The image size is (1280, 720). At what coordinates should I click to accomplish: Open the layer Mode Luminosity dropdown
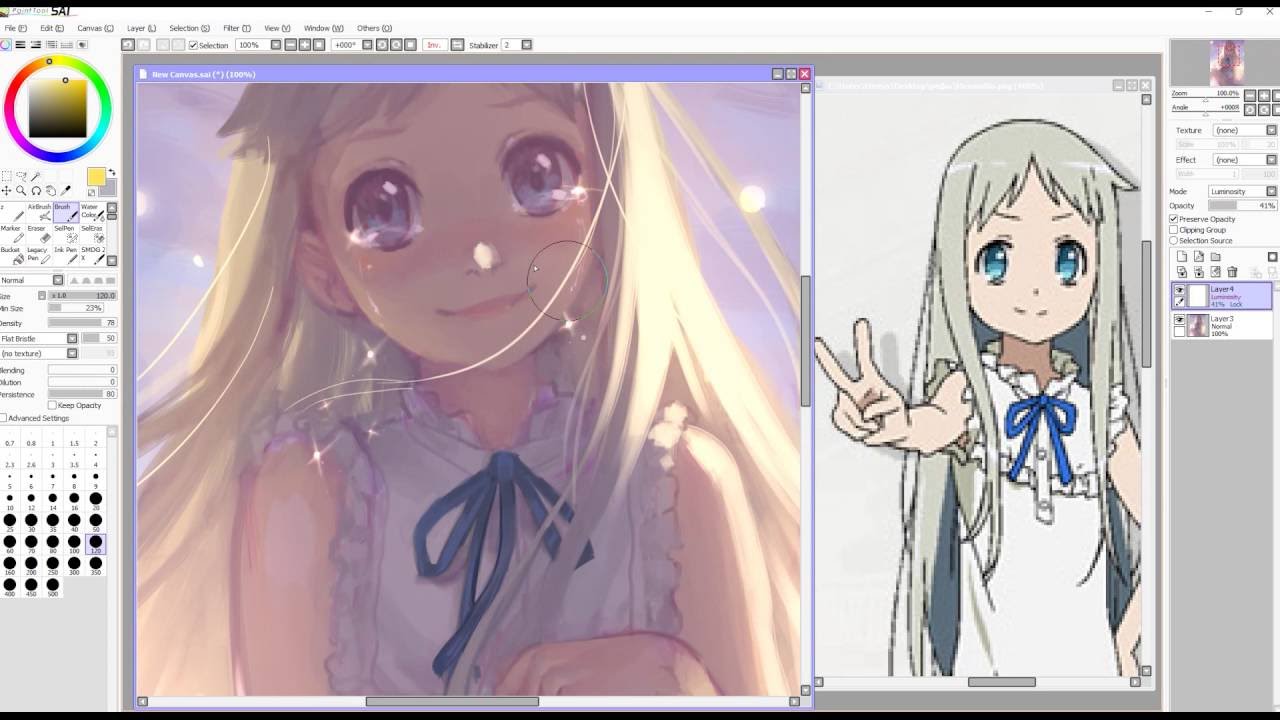click(1243, 191)
